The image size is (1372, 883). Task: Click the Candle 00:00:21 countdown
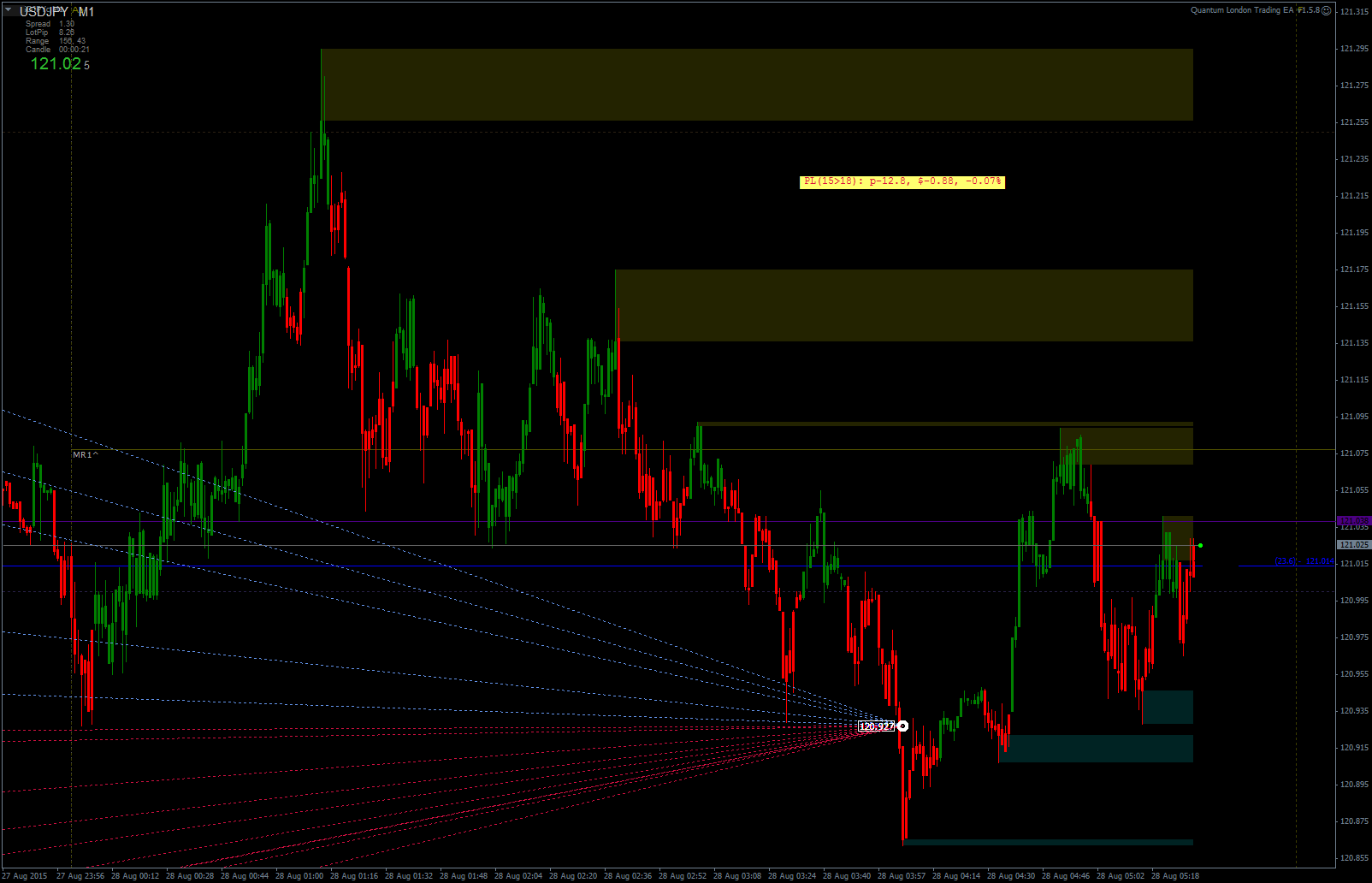57,50
